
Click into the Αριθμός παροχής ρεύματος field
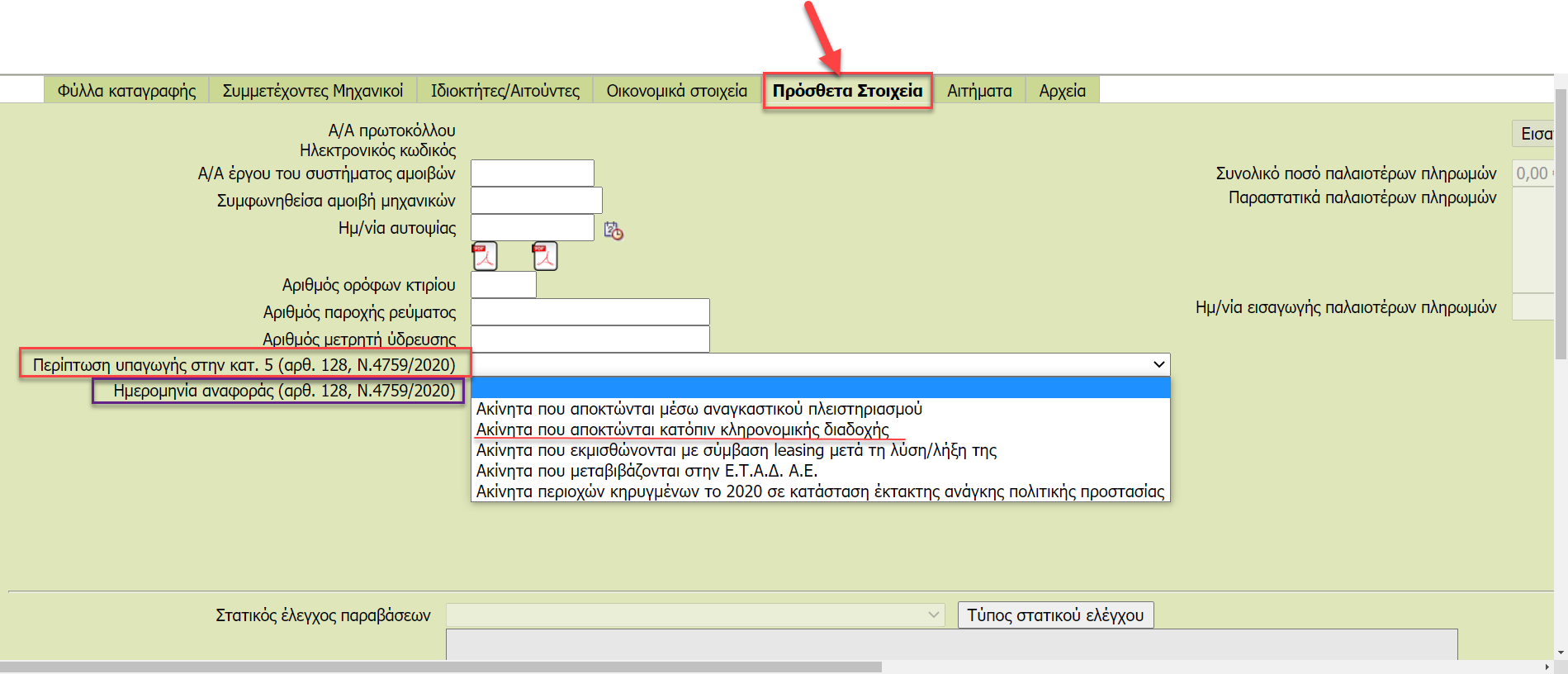pyautogui.click(x=590, y=312)
